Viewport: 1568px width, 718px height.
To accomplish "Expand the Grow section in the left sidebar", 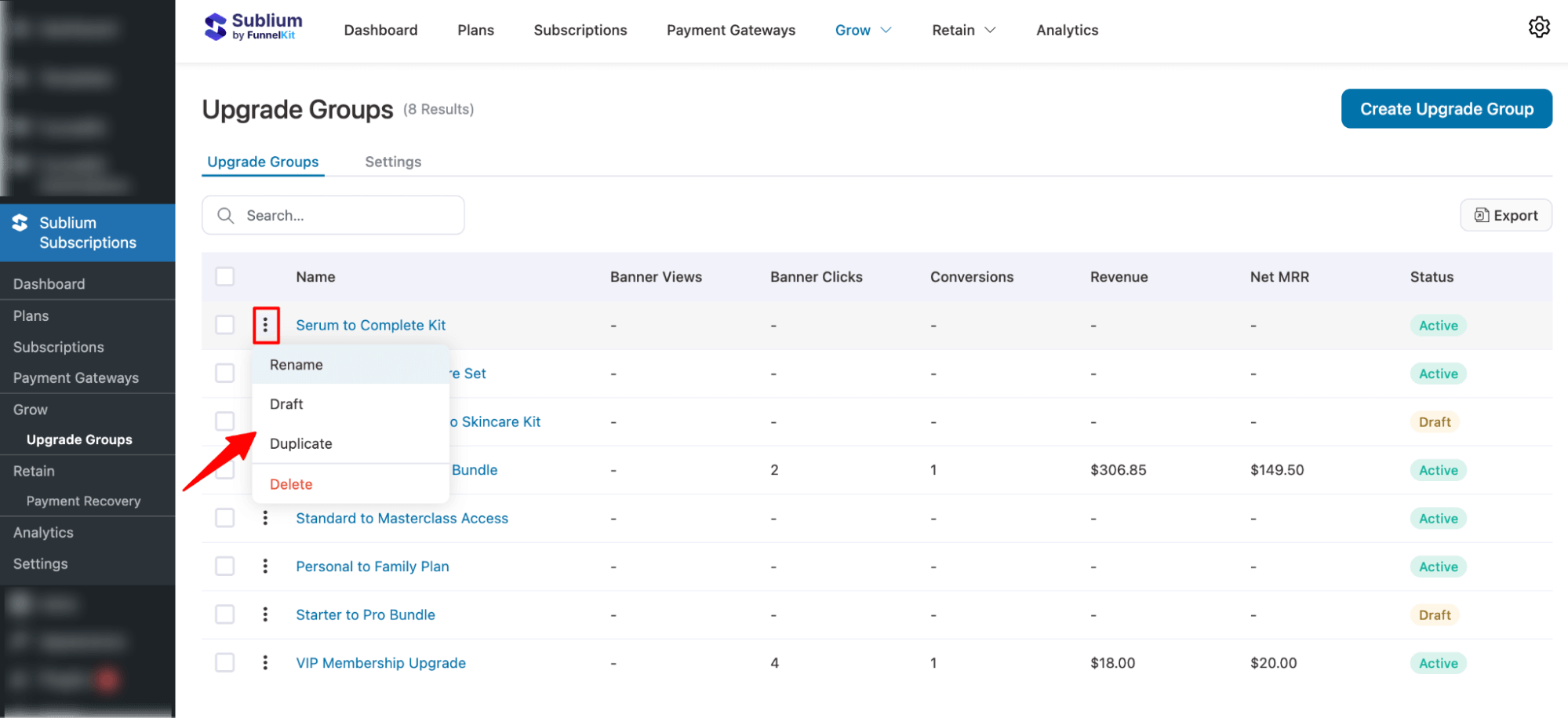I will tap(30, 409).
